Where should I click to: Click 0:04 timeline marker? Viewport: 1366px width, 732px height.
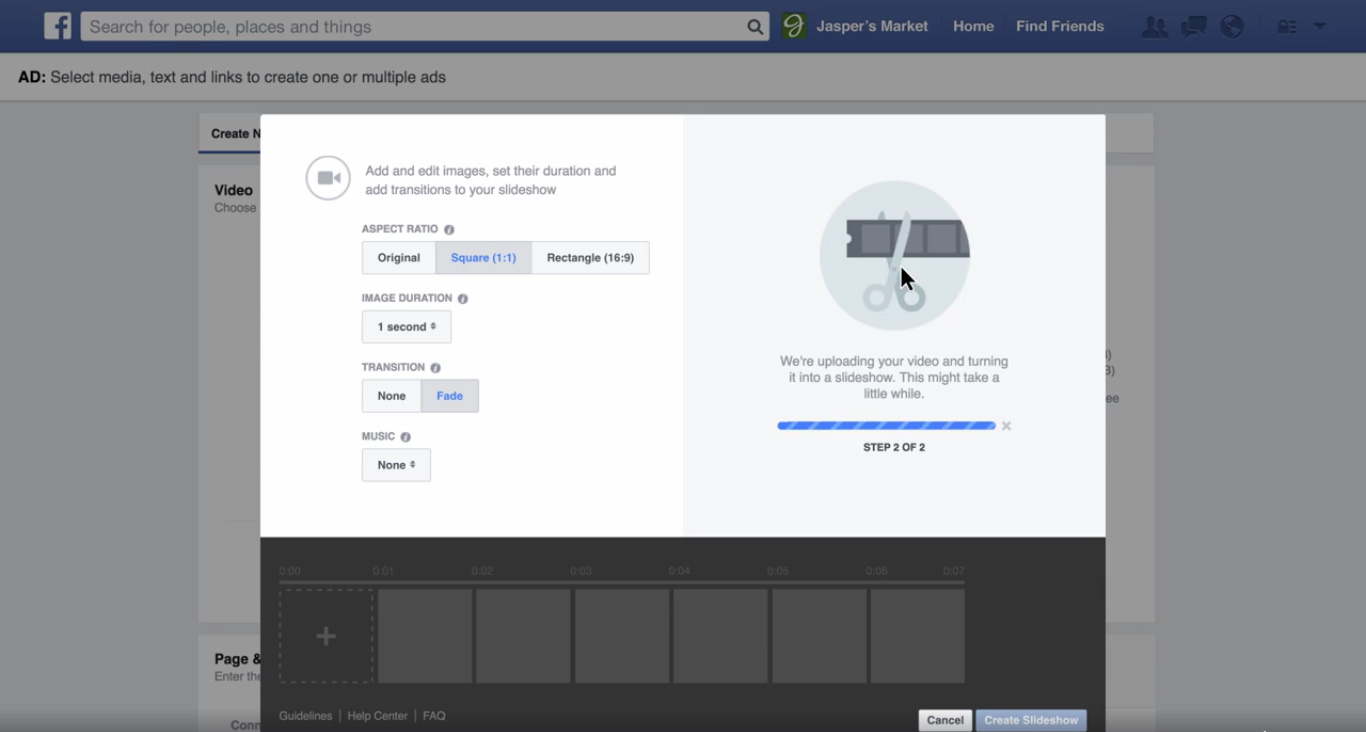tap(680, 571)
